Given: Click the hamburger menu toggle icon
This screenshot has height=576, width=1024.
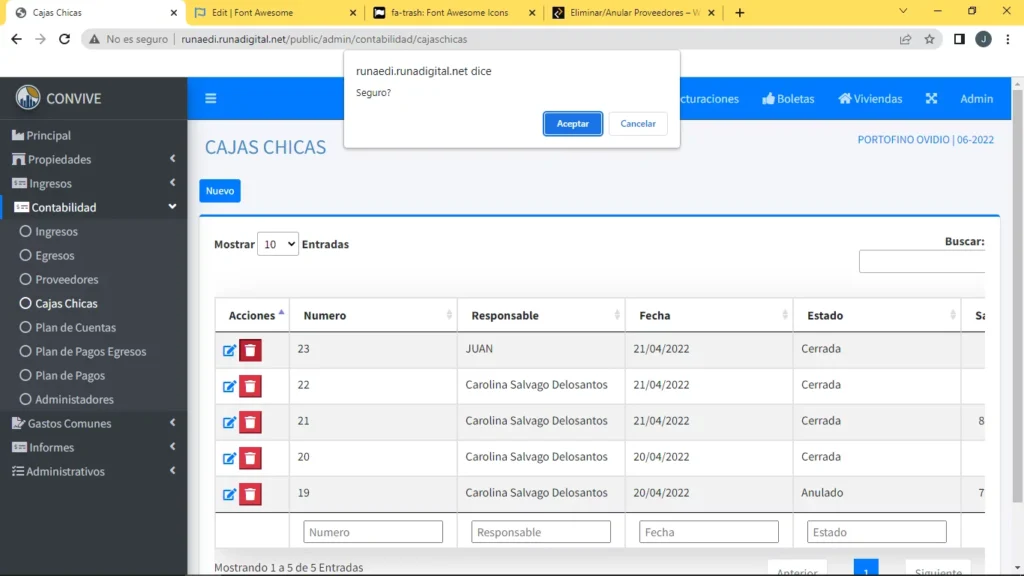Looking at the screenshot, I should coord(211,99).
